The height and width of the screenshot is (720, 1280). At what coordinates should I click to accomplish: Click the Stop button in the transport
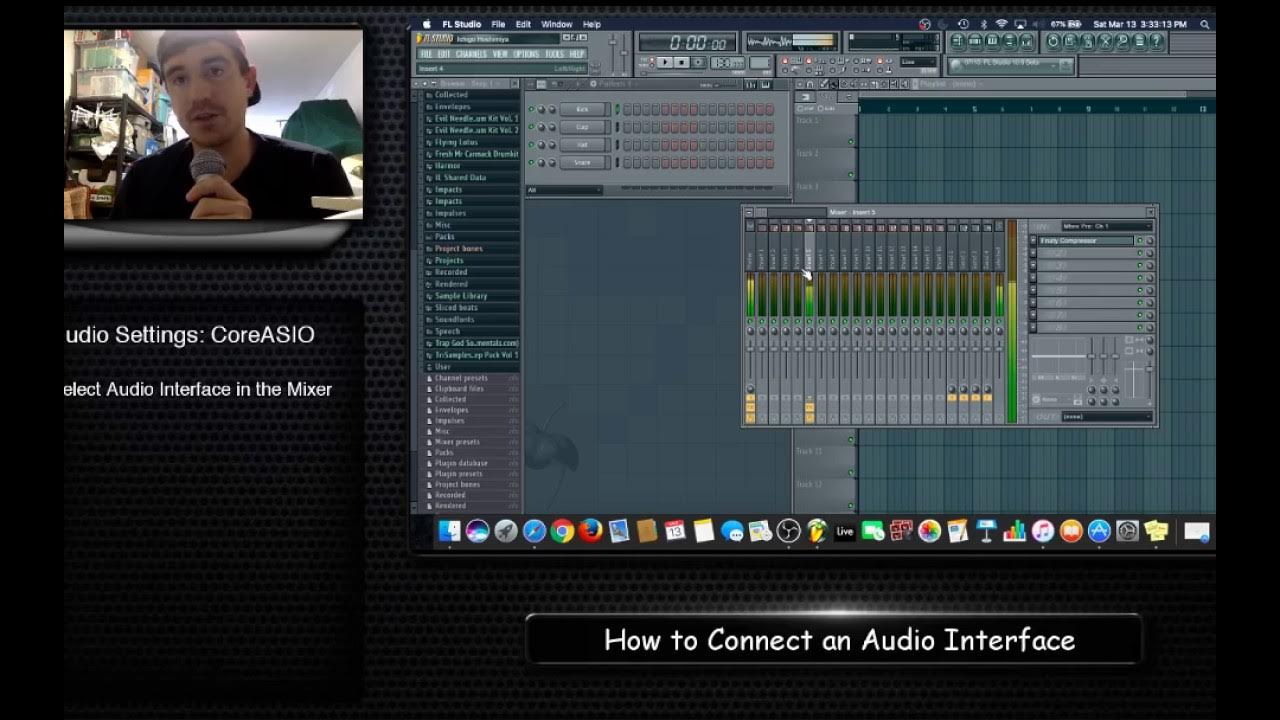pos(681,63)
